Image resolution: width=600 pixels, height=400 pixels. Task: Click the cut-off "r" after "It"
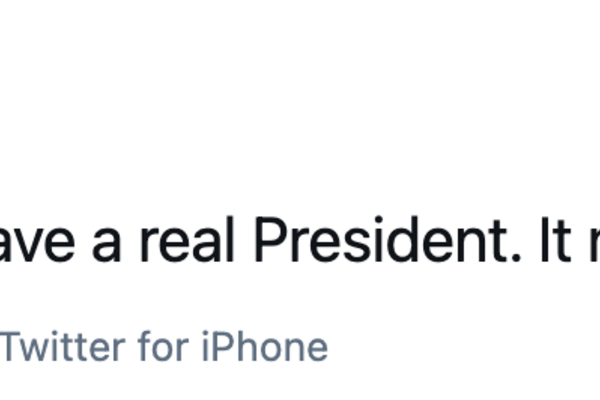point(592,245)
